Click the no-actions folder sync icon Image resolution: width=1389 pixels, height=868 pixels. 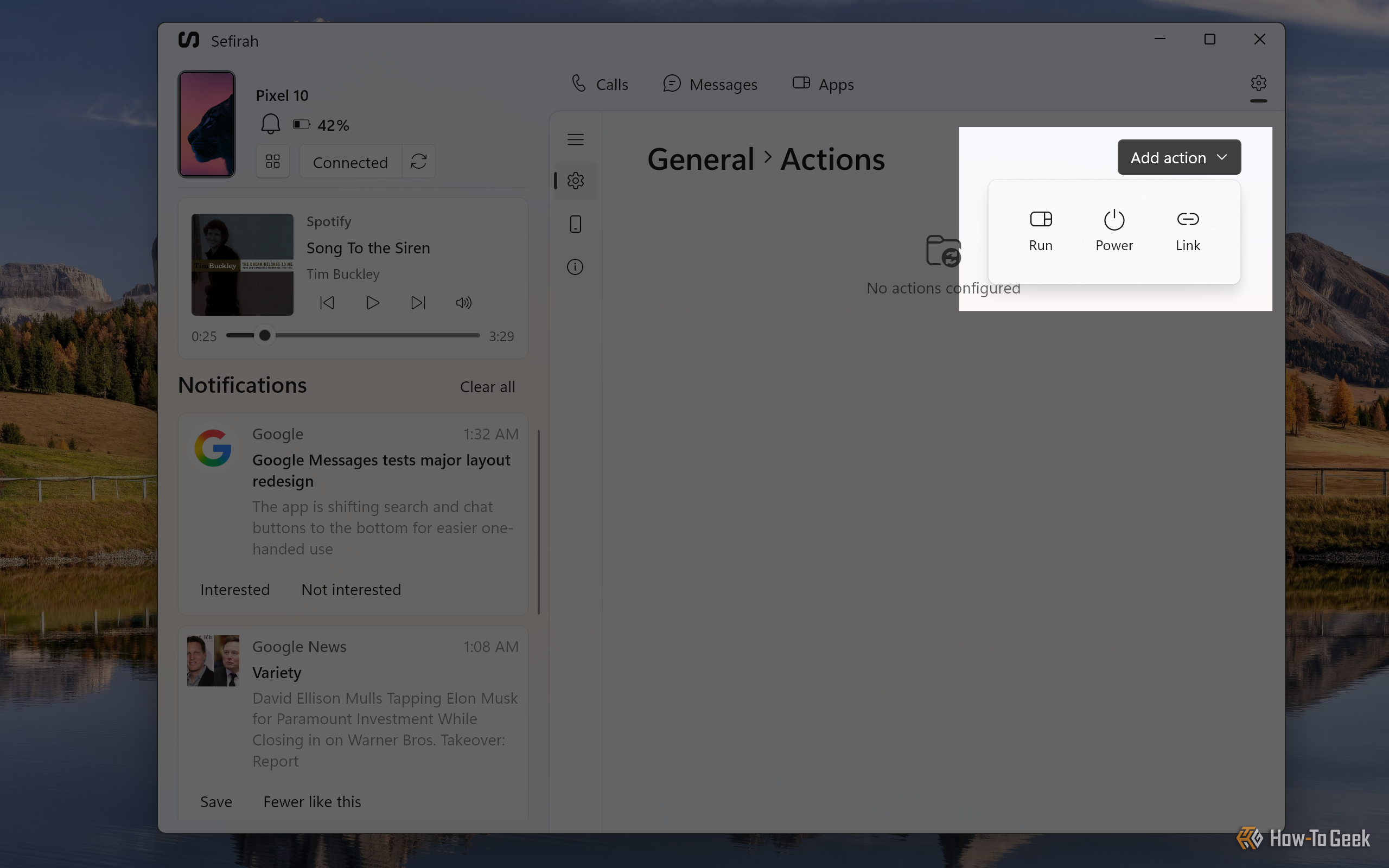943,250
